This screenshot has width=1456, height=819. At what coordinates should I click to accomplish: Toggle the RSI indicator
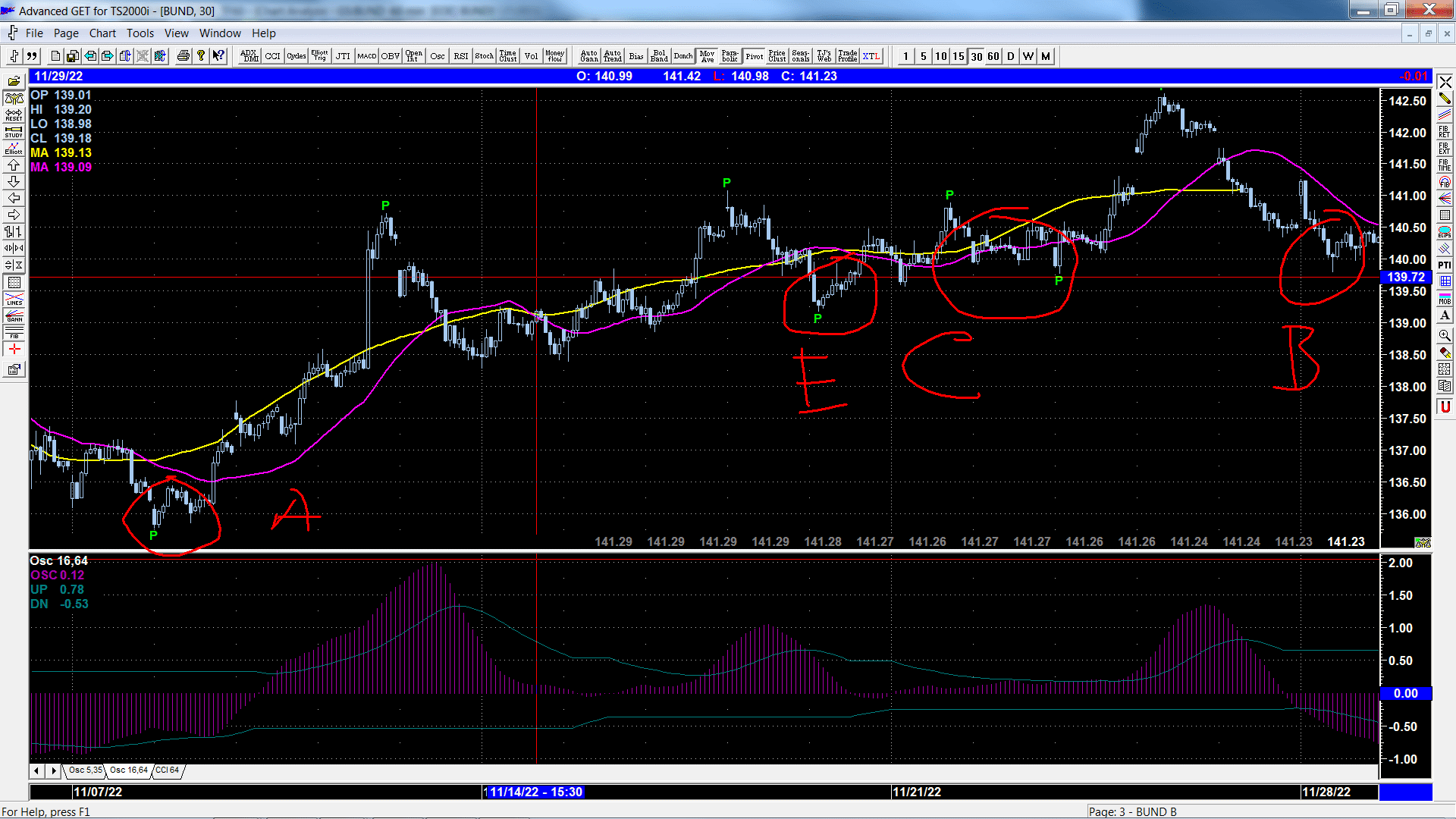click(461, 56)
